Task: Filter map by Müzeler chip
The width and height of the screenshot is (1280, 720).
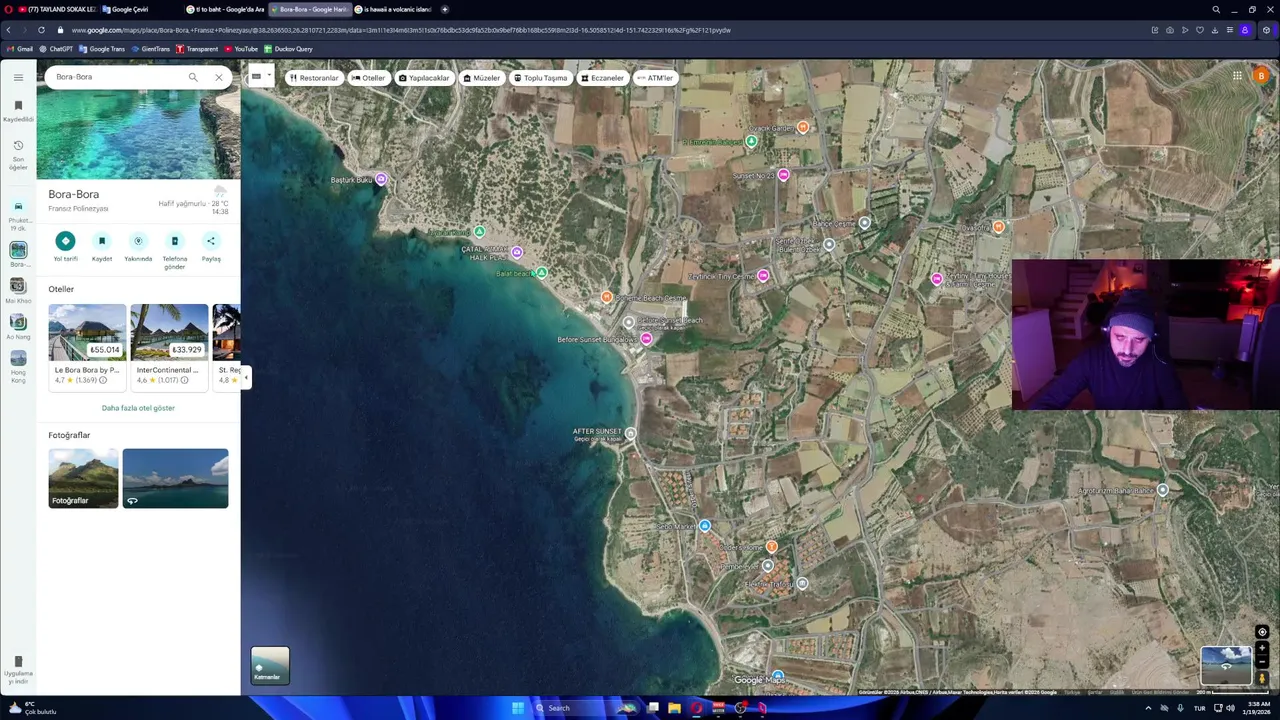Action: pyautogui.click(x=482, y=78)
